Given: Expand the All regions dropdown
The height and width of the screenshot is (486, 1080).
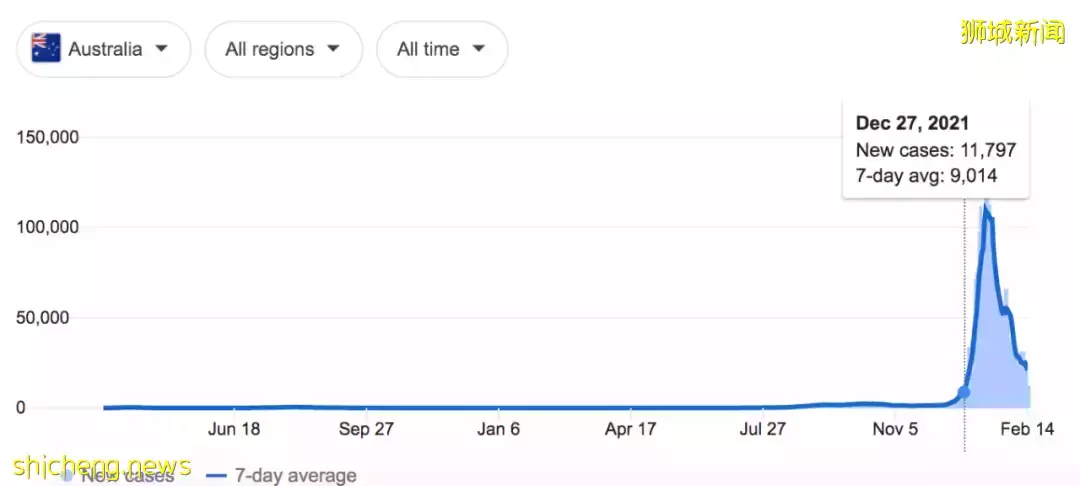Looking at the screenshot, I should (x=283, y=49).
